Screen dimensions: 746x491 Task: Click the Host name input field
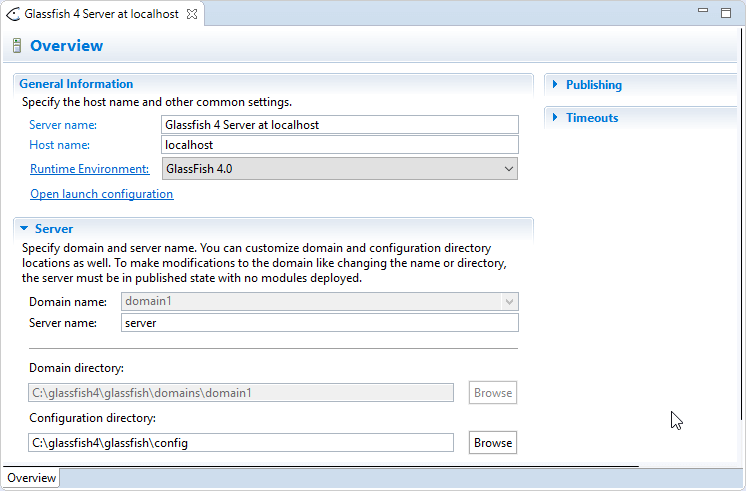(x=340, y=145)
